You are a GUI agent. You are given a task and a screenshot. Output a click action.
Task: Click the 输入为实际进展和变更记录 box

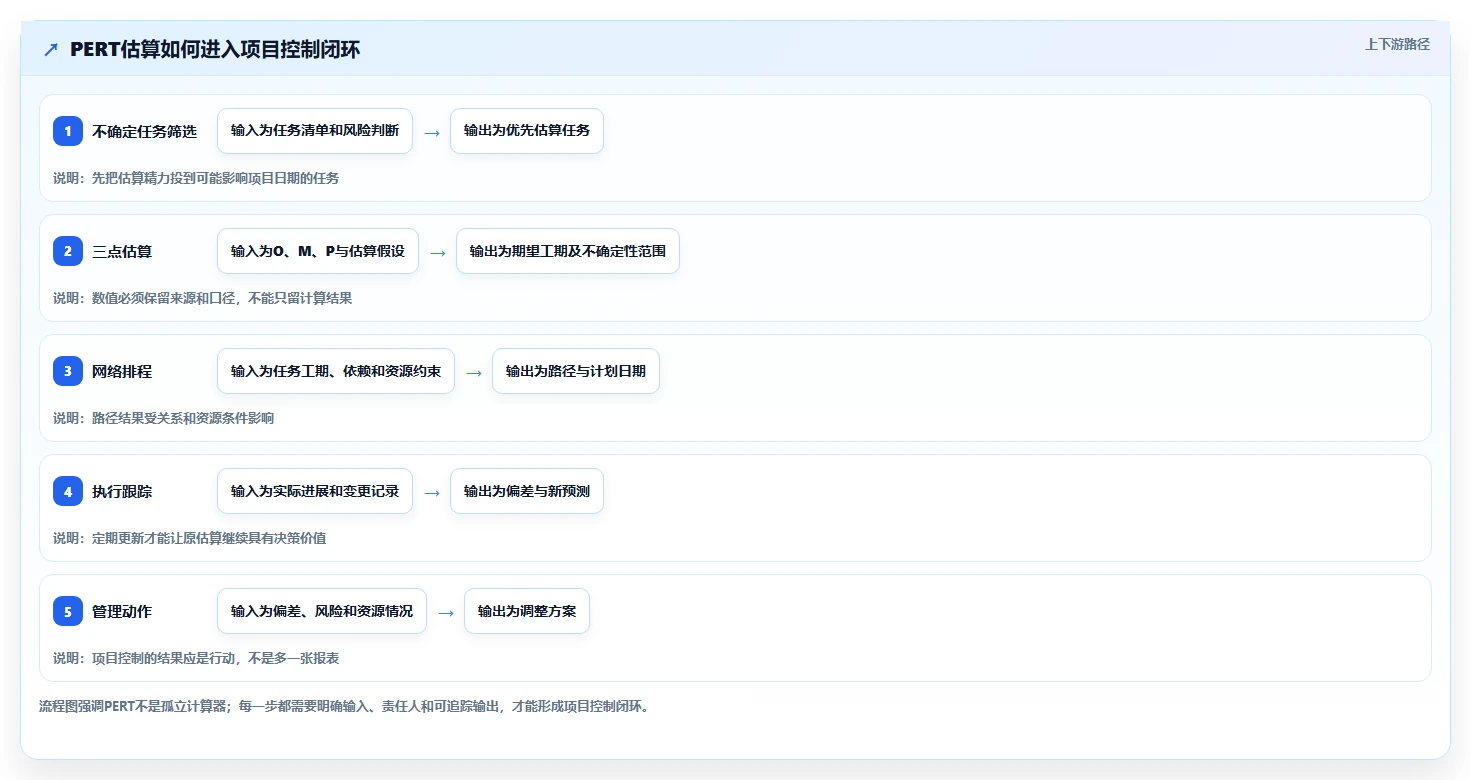point(315,491)
